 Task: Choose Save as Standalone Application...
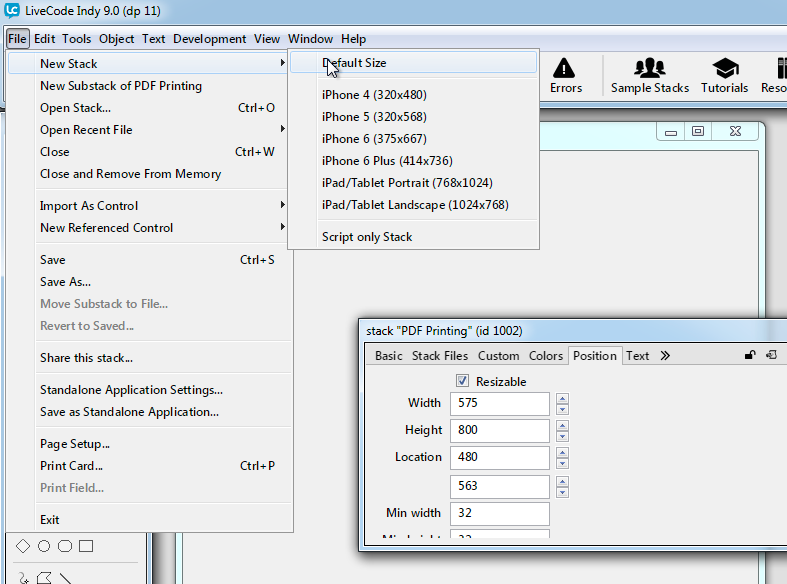149,412
